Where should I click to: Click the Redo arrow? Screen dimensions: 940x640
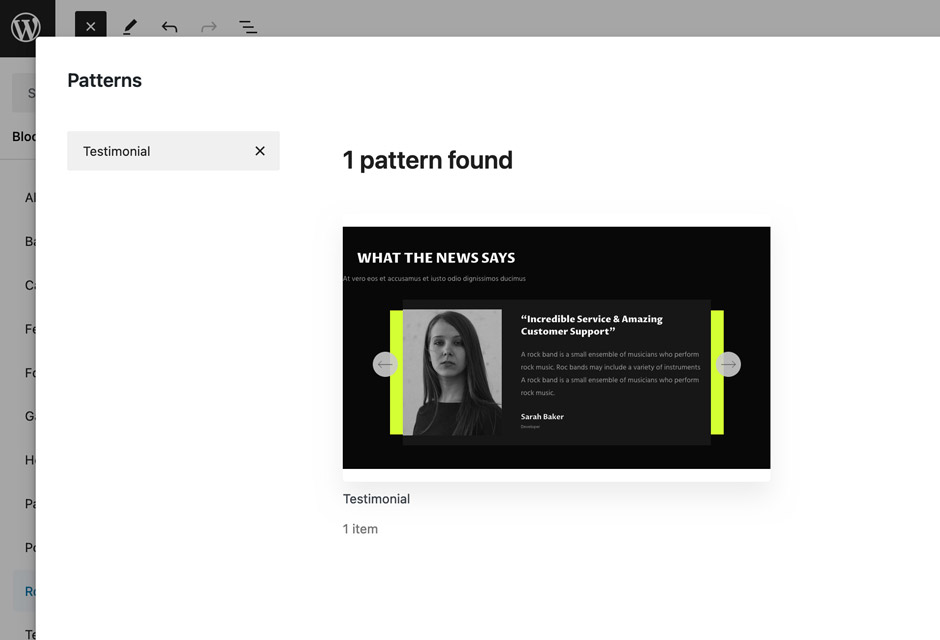click(209, 27)
